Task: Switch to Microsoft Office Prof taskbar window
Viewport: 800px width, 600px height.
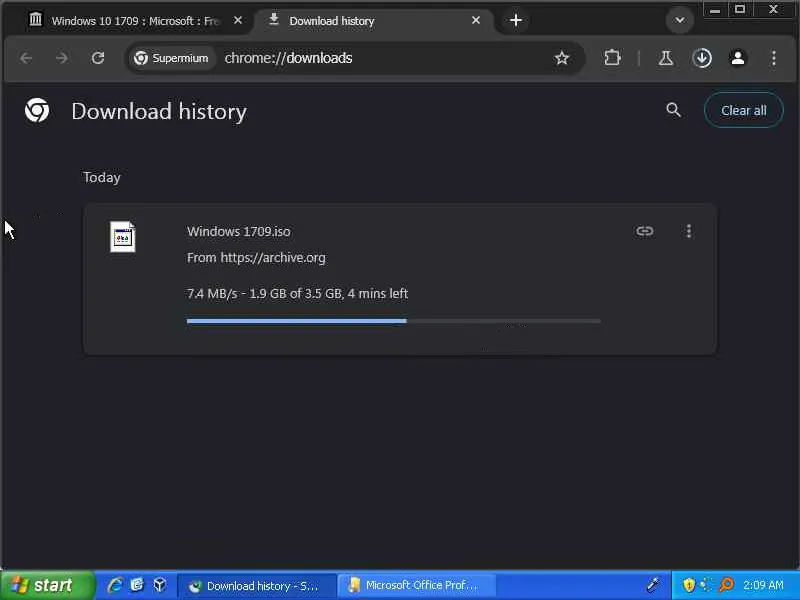Action: (416, 586)
